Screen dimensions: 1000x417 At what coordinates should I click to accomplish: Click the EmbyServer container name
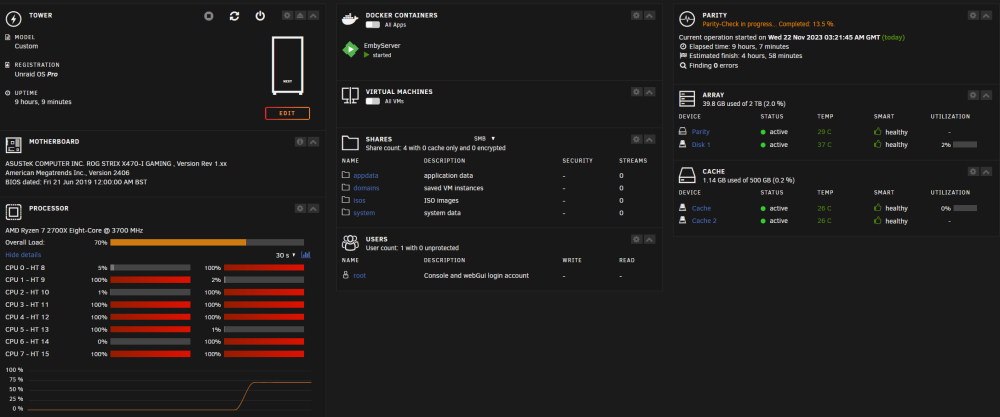click(382, 46)
